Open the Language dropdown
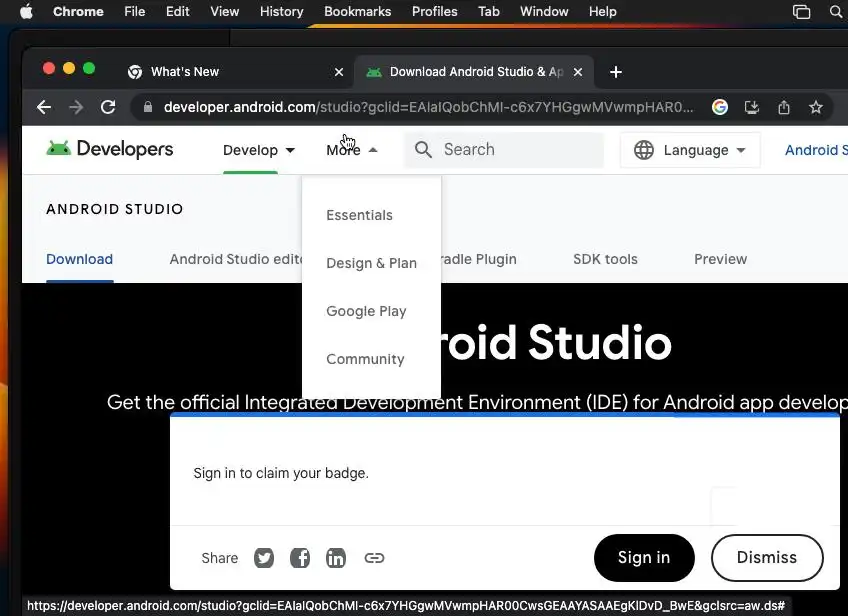The height and width of the screenshot is (616, 848). (691, 150)
